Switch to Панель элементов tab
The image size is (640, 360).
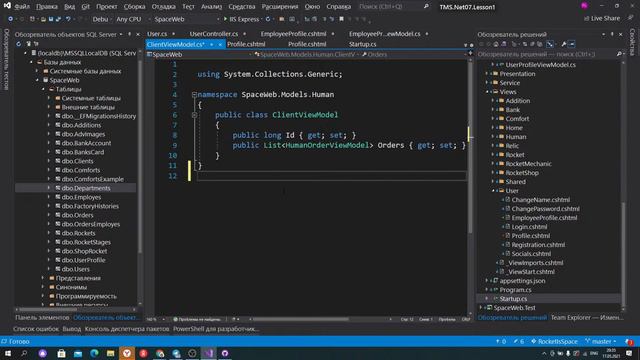pyautogui.click(x=42, y=317)
